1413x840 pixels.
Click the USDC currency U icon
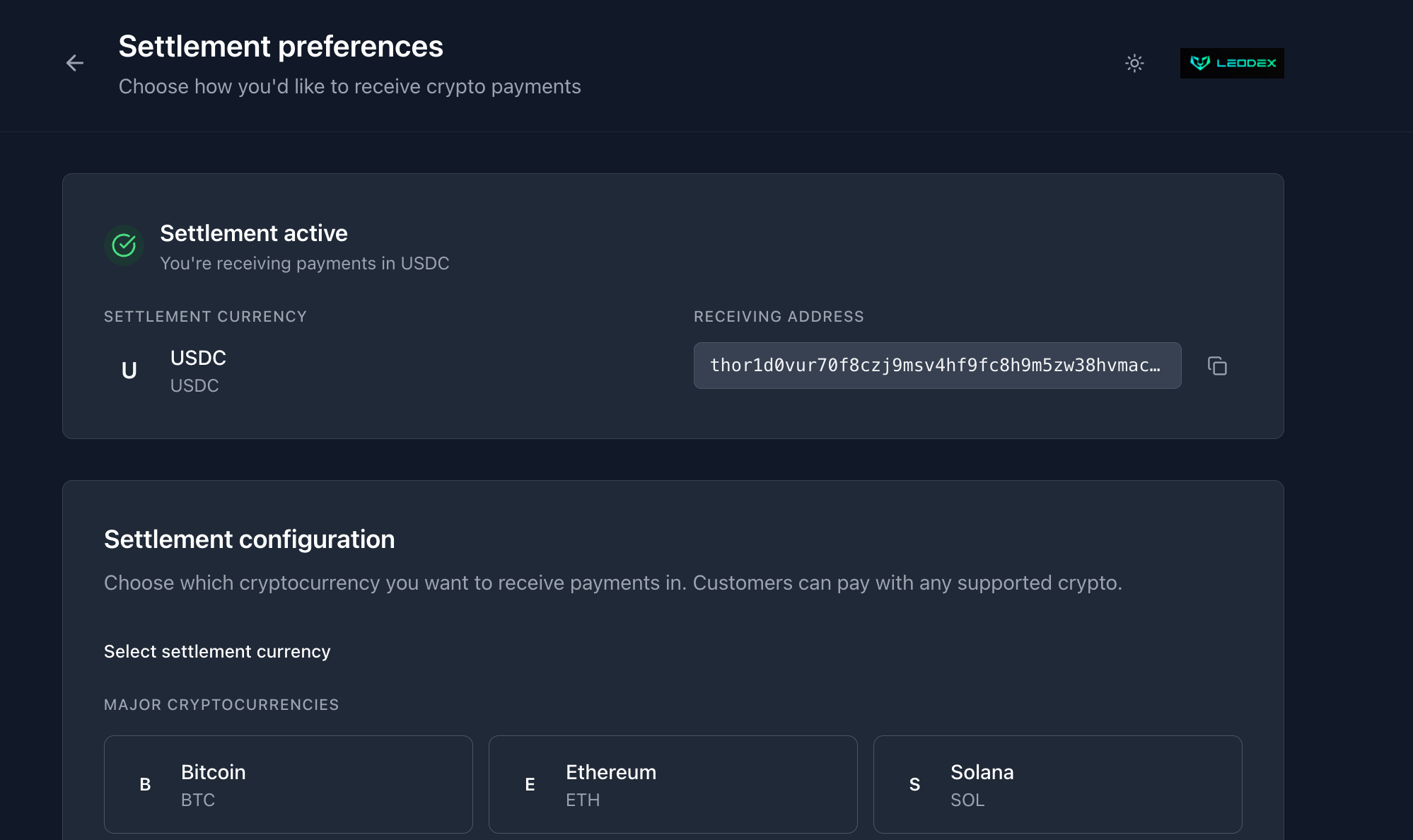point(129,371)
